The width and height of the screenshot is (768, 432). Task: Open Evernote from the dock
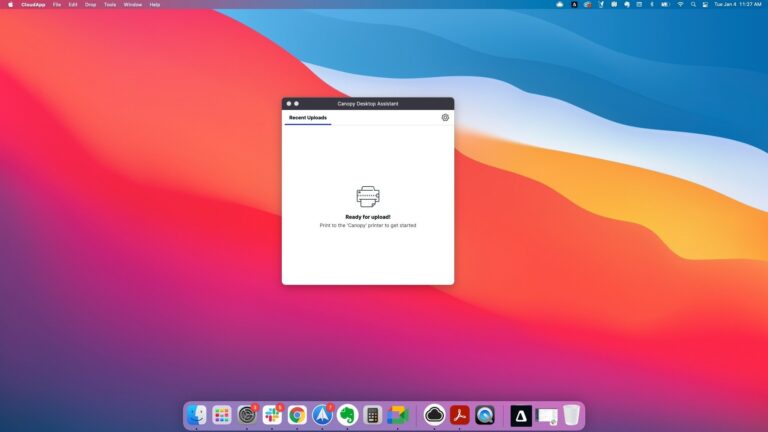[x=347, y=415]
